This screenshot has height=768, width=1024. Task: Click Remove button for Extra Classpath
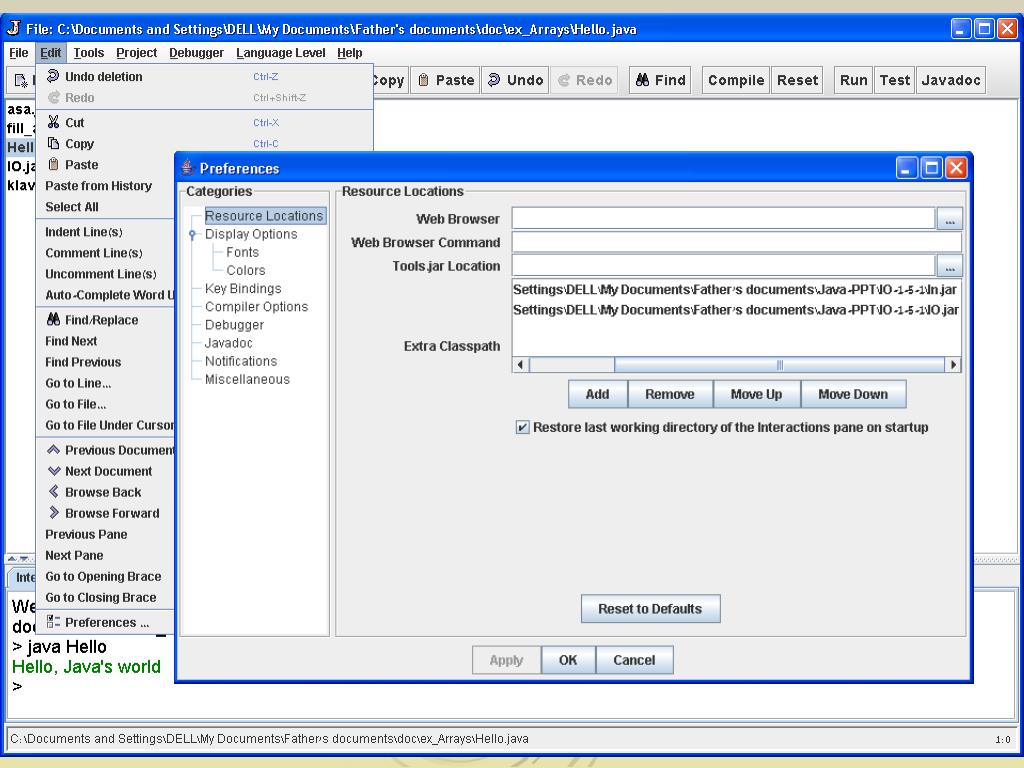pyautogui.click(x=669, y=394)
